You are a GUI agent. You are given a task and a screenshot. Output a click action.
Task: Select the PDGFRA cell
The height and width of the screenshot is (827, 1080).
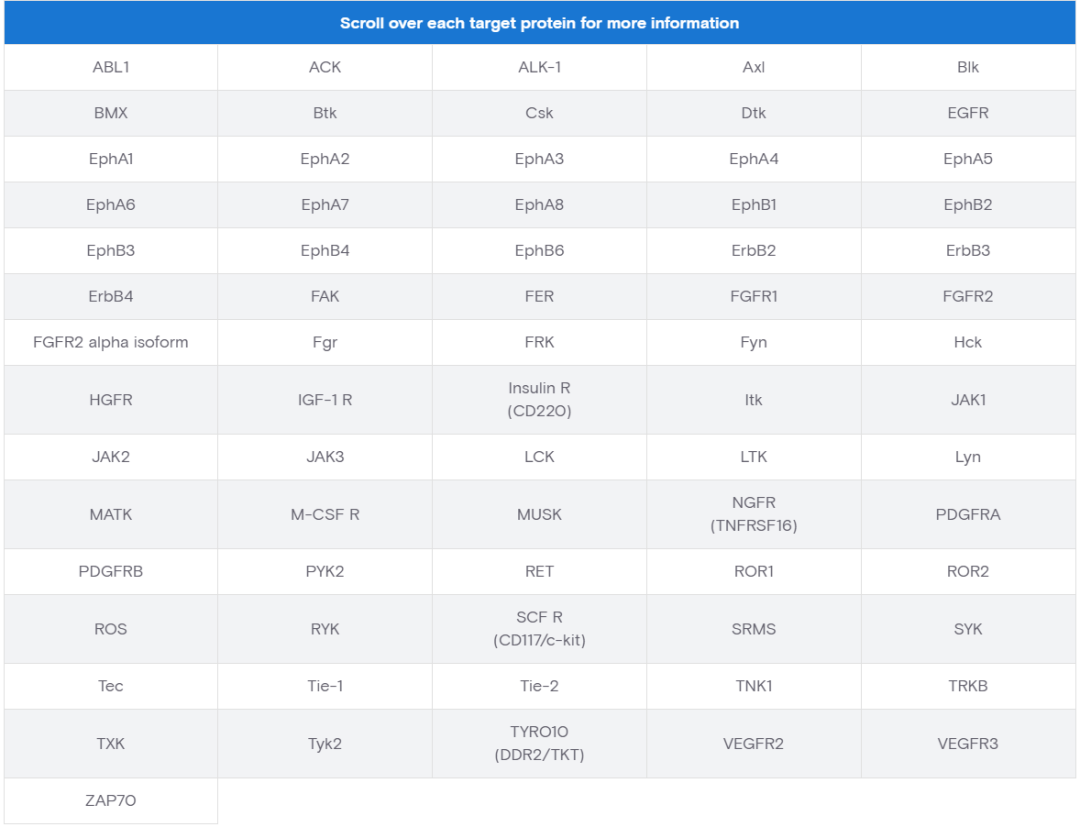pyautogui.click(x=968, y=514)
